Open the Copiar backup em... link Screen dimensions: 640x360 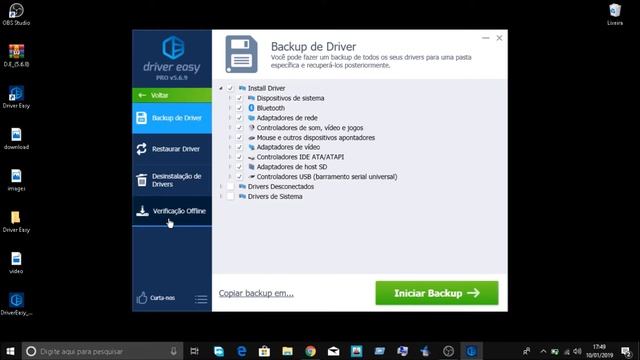click(x=256, y=293)
